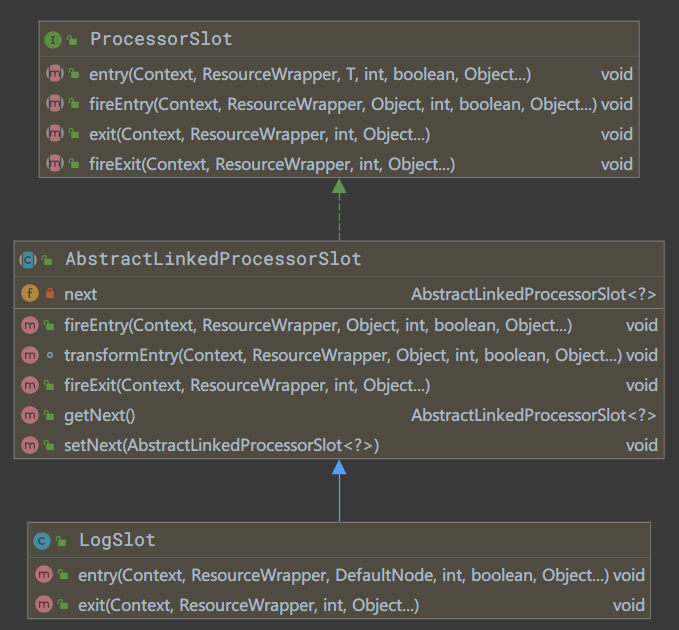Click the method icon beside getNext()

point(28,415)
